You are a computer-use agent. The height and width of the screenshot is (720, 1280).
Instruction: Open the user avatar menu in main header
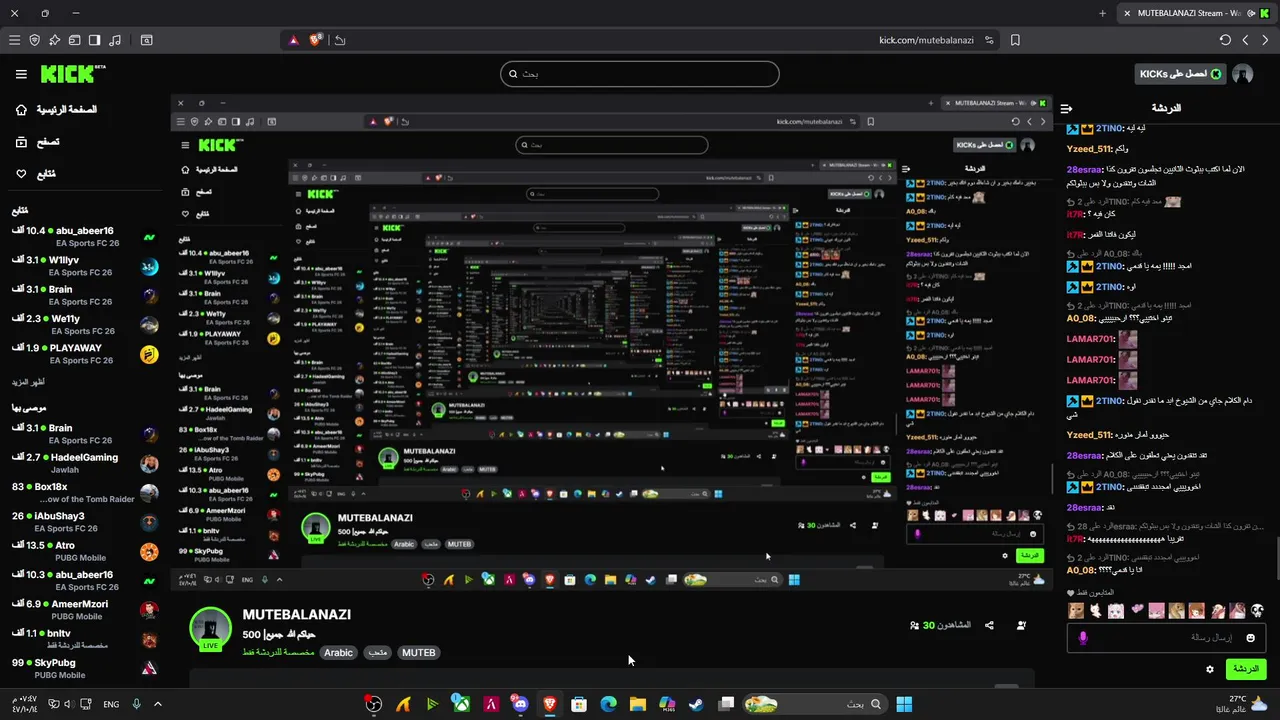point(1243,74)
